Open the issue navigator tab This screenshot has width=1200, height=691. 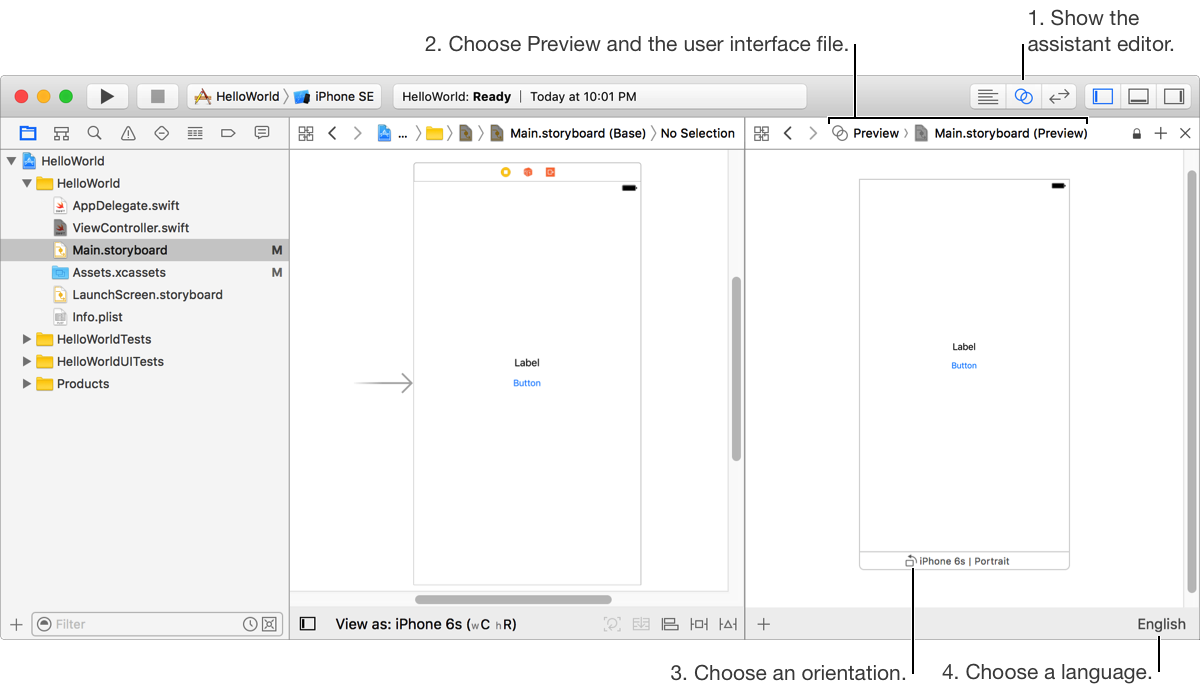coord(128,133)
